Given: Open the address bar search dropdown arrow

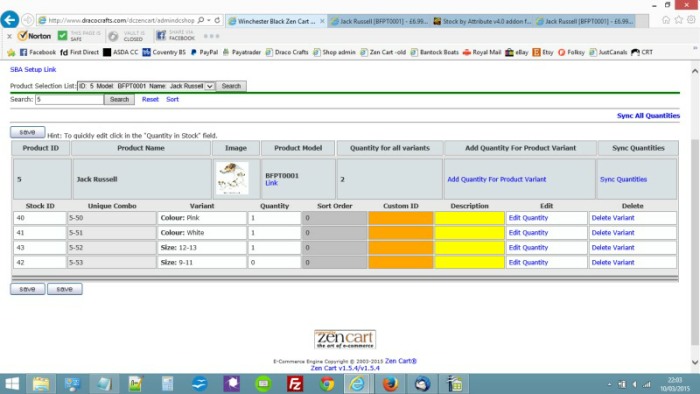Looking at the screenshot, I should tap(208, 20).
